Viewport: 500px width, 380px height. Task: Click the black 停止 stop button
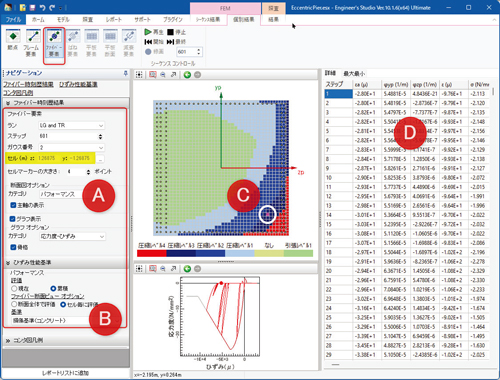176,32
